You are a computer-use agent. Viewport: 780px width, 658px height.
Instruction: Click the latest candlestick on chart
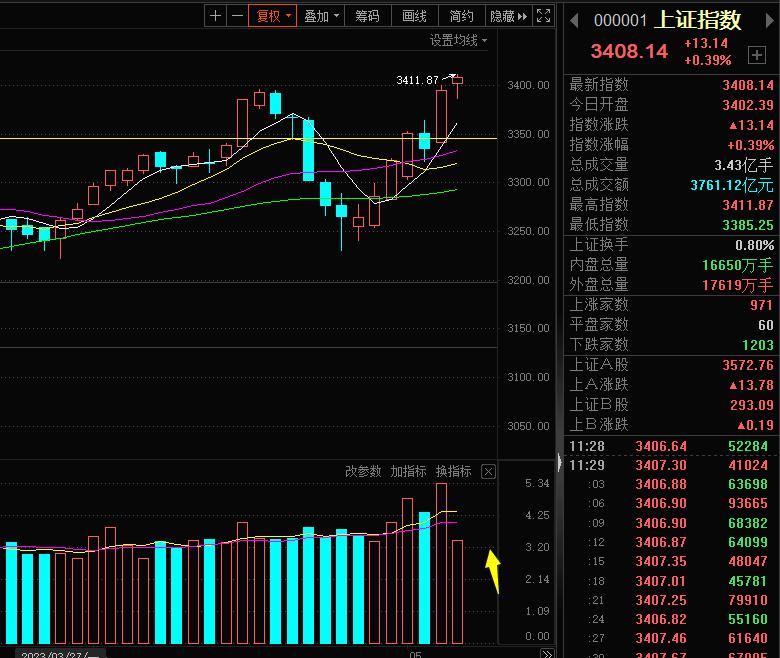click(458, 81)
